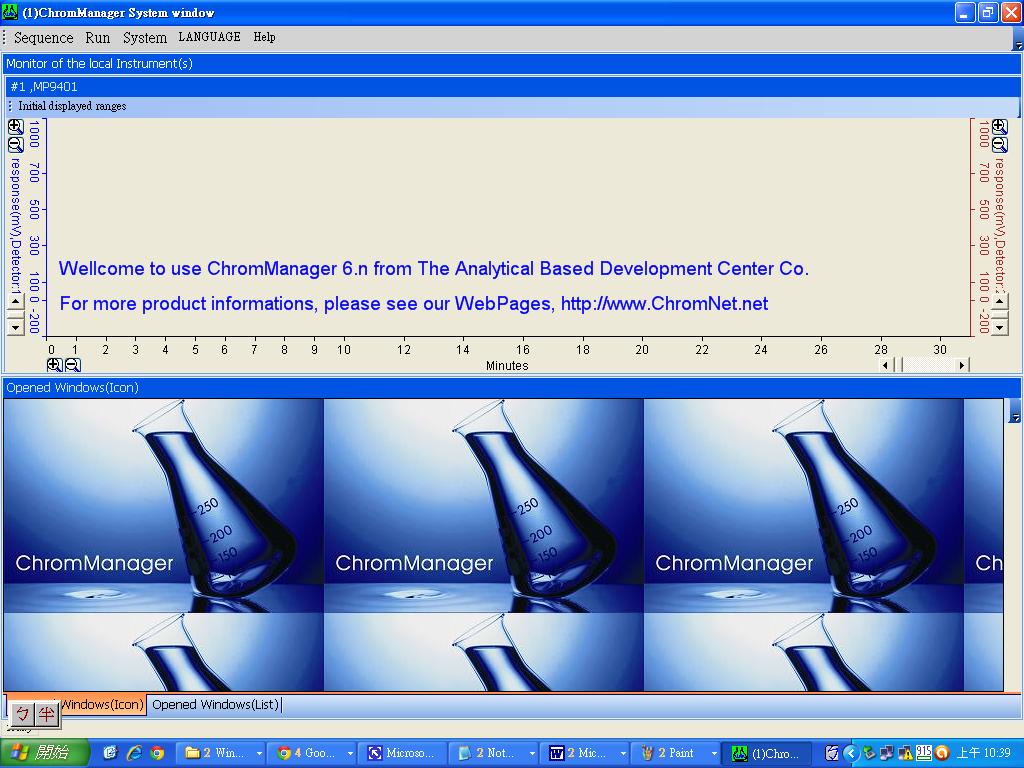Viewport: 1024px width, 768px height.
Task: Click the shield icon left of the tray
Action: 831,753
